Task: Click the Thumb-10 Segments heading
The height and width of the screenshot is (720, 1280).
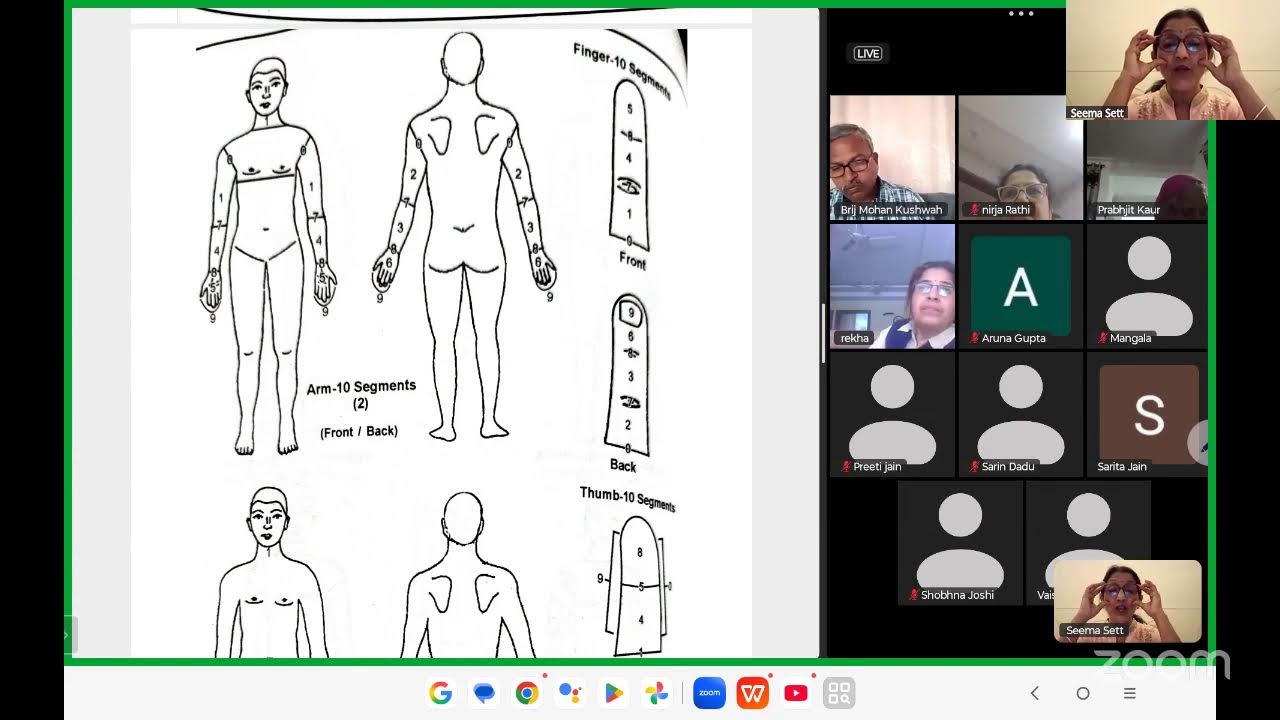Action: click(x=627, y=497)
